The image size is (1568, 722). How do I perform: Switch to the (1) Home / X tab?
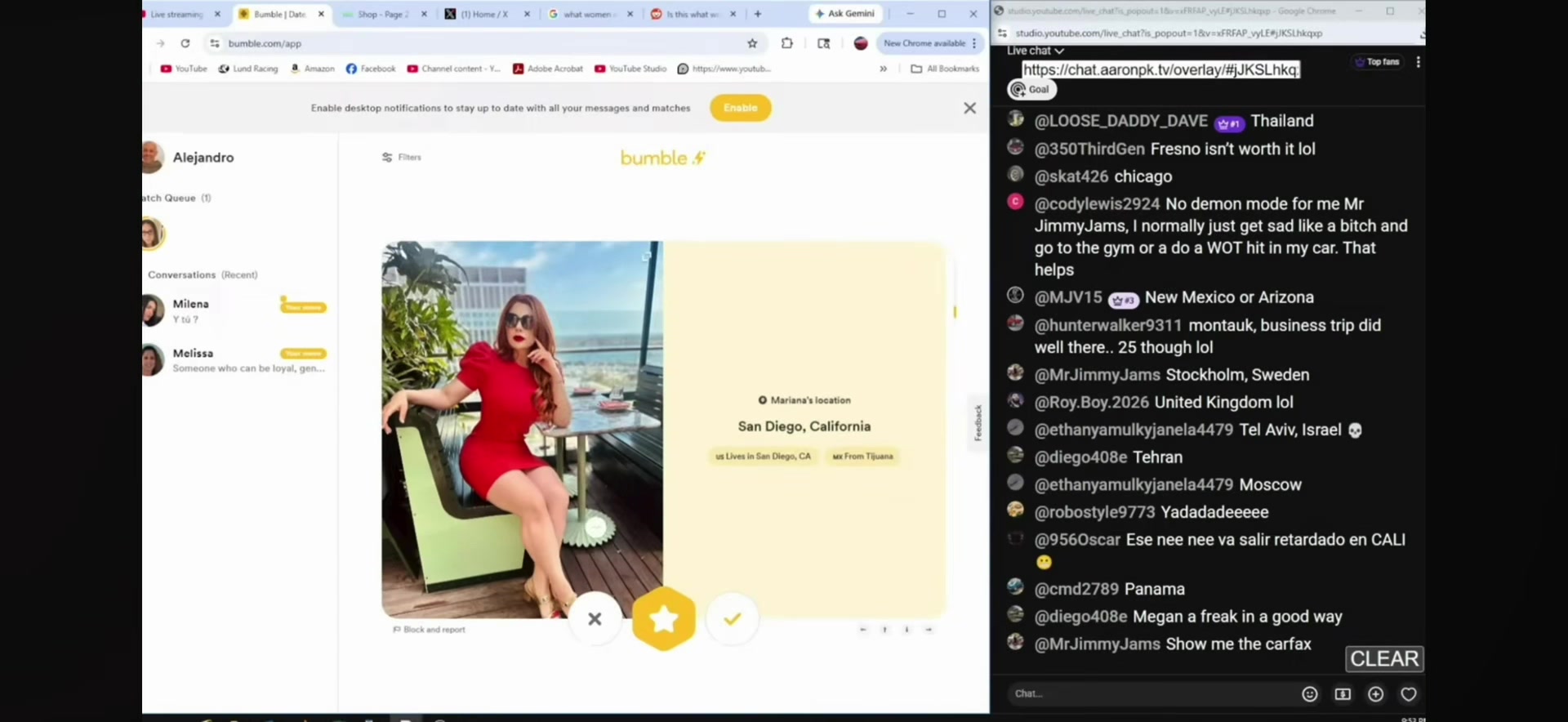point(483,14)
